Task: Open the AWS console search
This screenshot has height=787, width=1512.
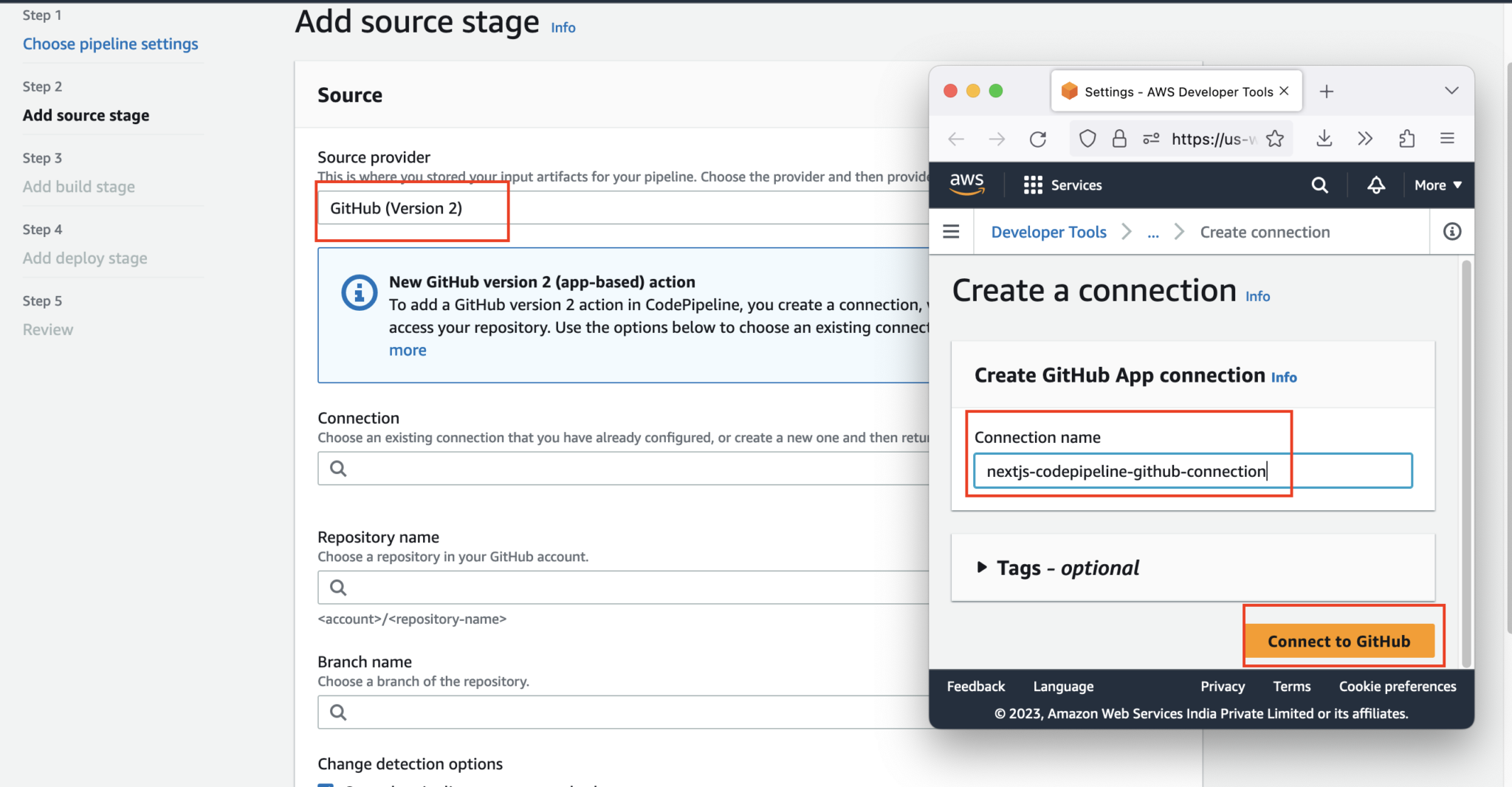Action: pos(1321,185)
